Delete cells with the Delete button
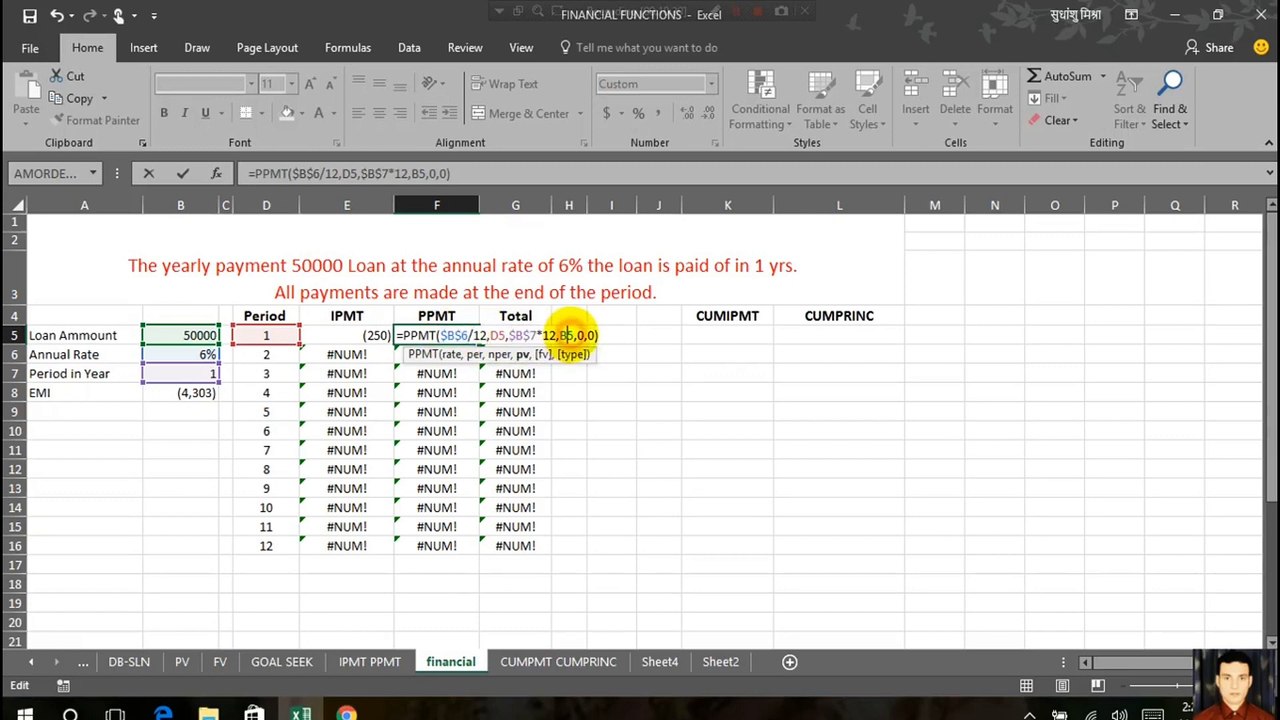Screen dimensions: 1280x720 click(x=955, y=96)
